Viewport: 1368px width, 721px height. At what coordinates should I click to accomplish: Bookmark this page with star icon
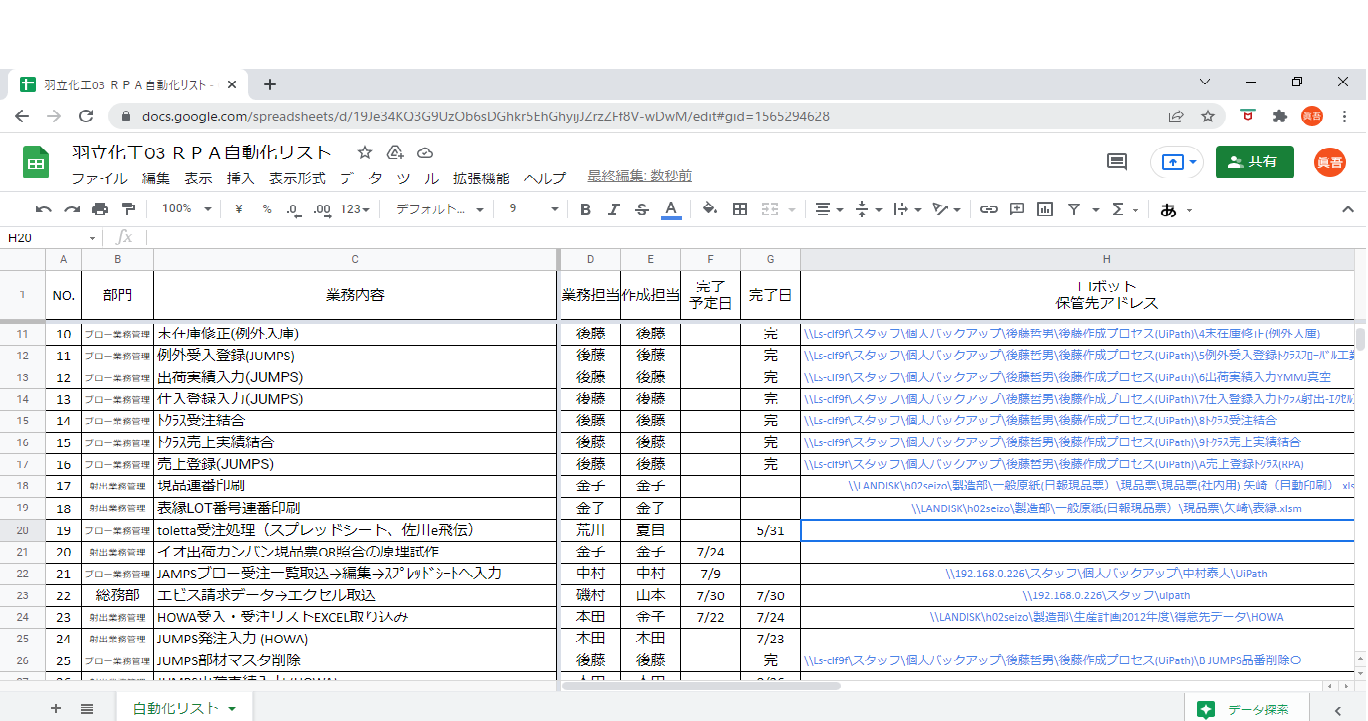[x=1208, y=116]
